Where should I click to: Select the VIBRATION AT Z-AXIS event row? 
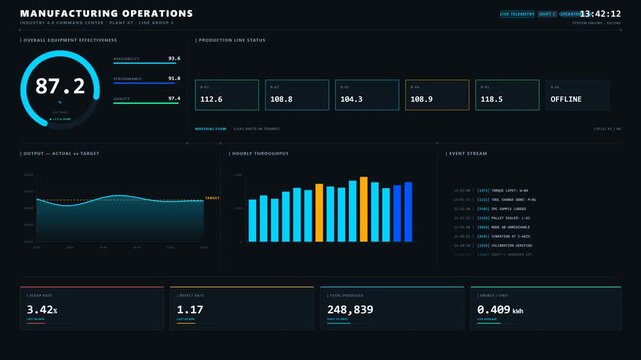492,237
